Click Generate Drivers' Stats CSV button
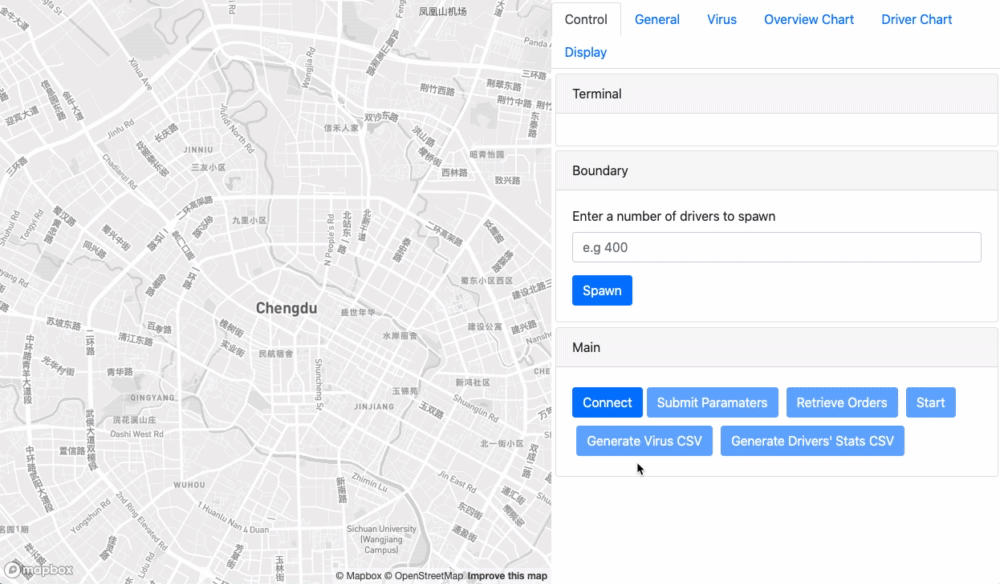The height and width of the screenshot is (584, 1000). pyautogui.click(x=812, y=441)
